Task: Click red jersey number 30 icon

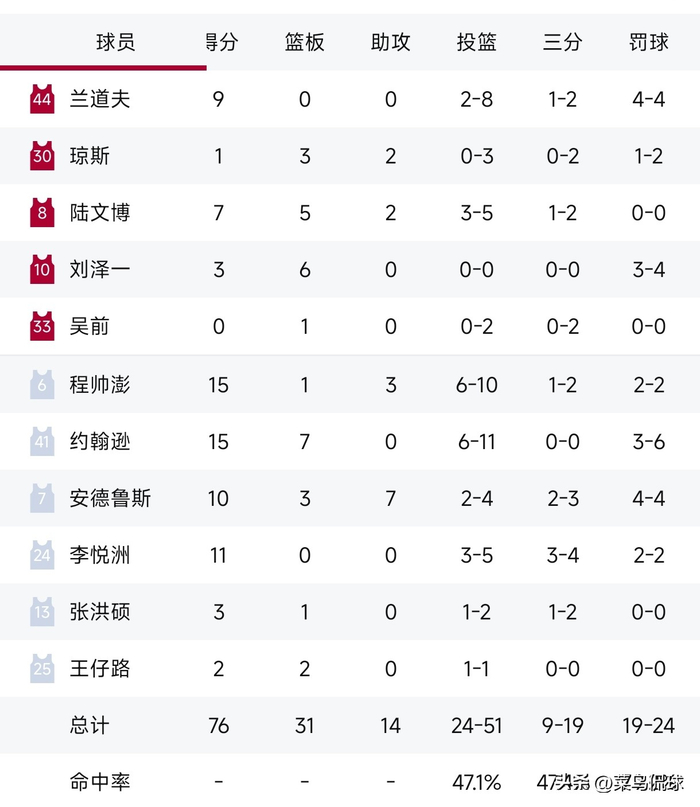Action: tap(42, 156)
